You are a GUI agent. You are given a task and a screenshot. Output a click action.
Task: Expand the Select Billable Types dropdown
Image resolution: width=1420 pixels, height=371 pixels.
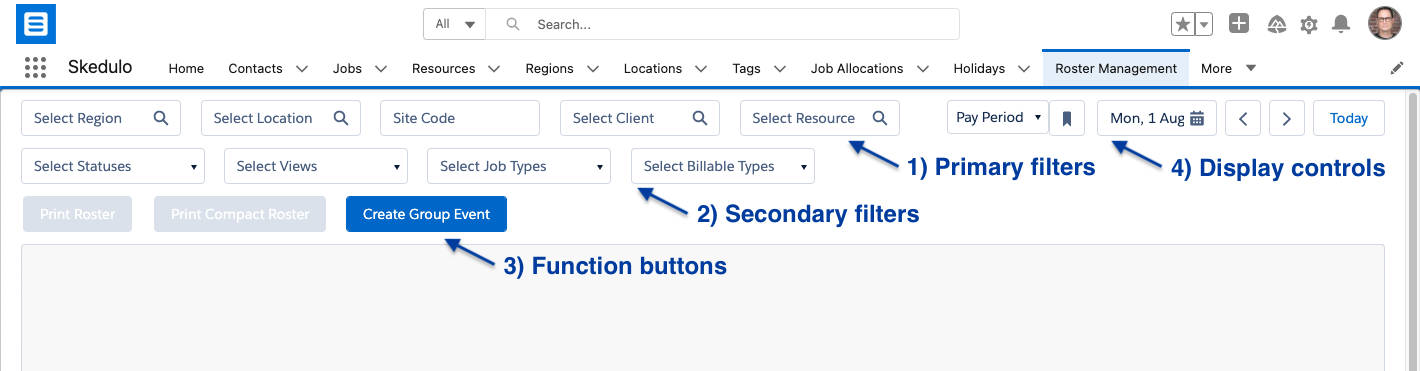coord(723,166)
